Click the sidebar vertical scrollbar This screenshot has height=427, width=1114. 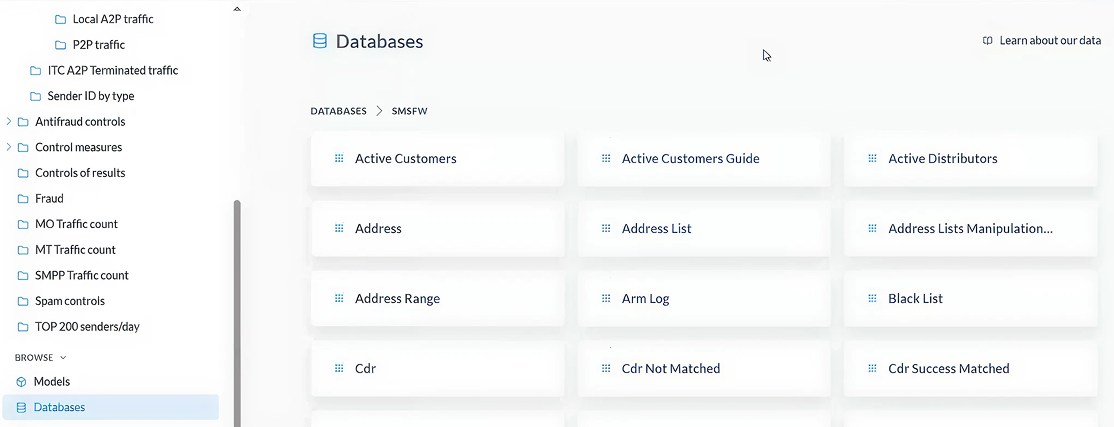pyautogui.click(x=237, y=300)
